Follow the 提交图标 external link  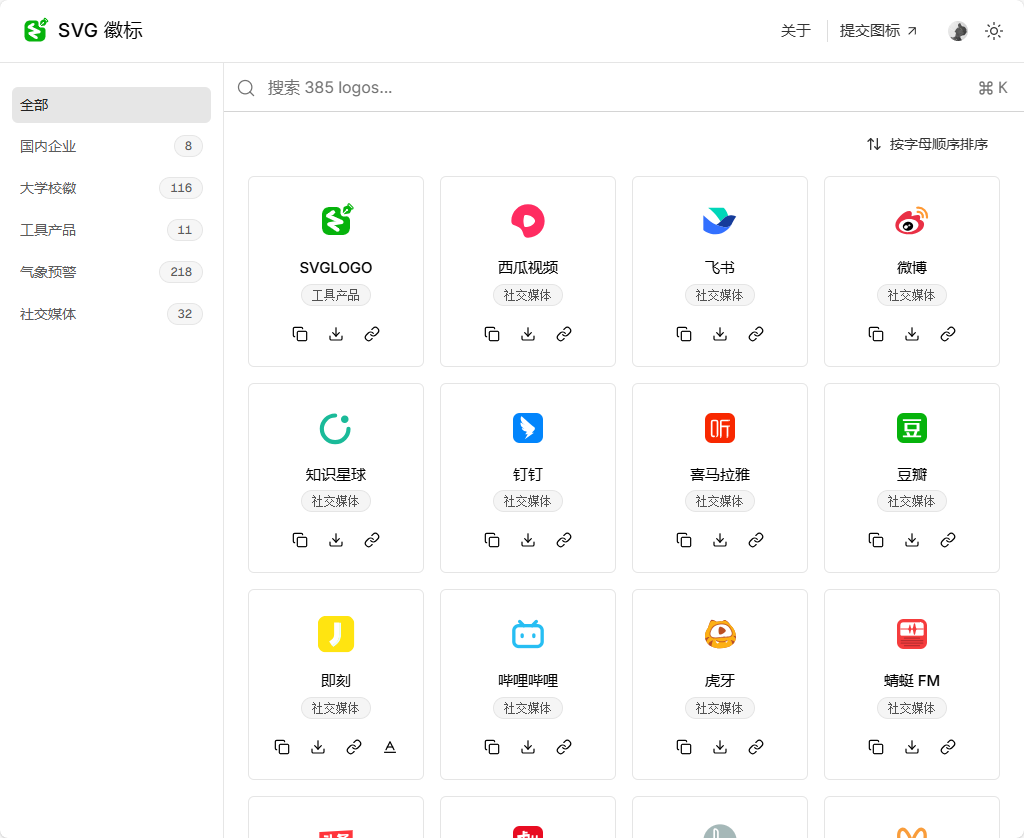878,31
